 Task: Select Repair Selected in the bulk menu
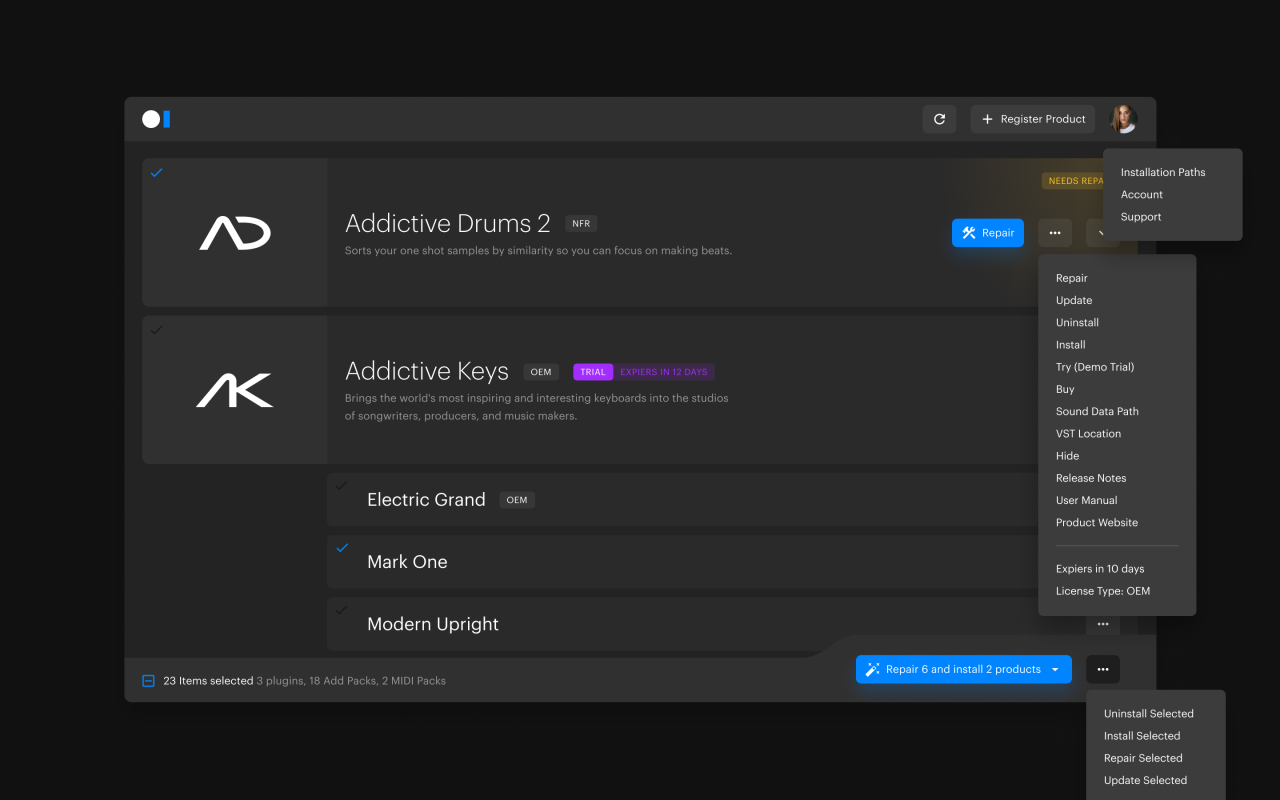1142,758
